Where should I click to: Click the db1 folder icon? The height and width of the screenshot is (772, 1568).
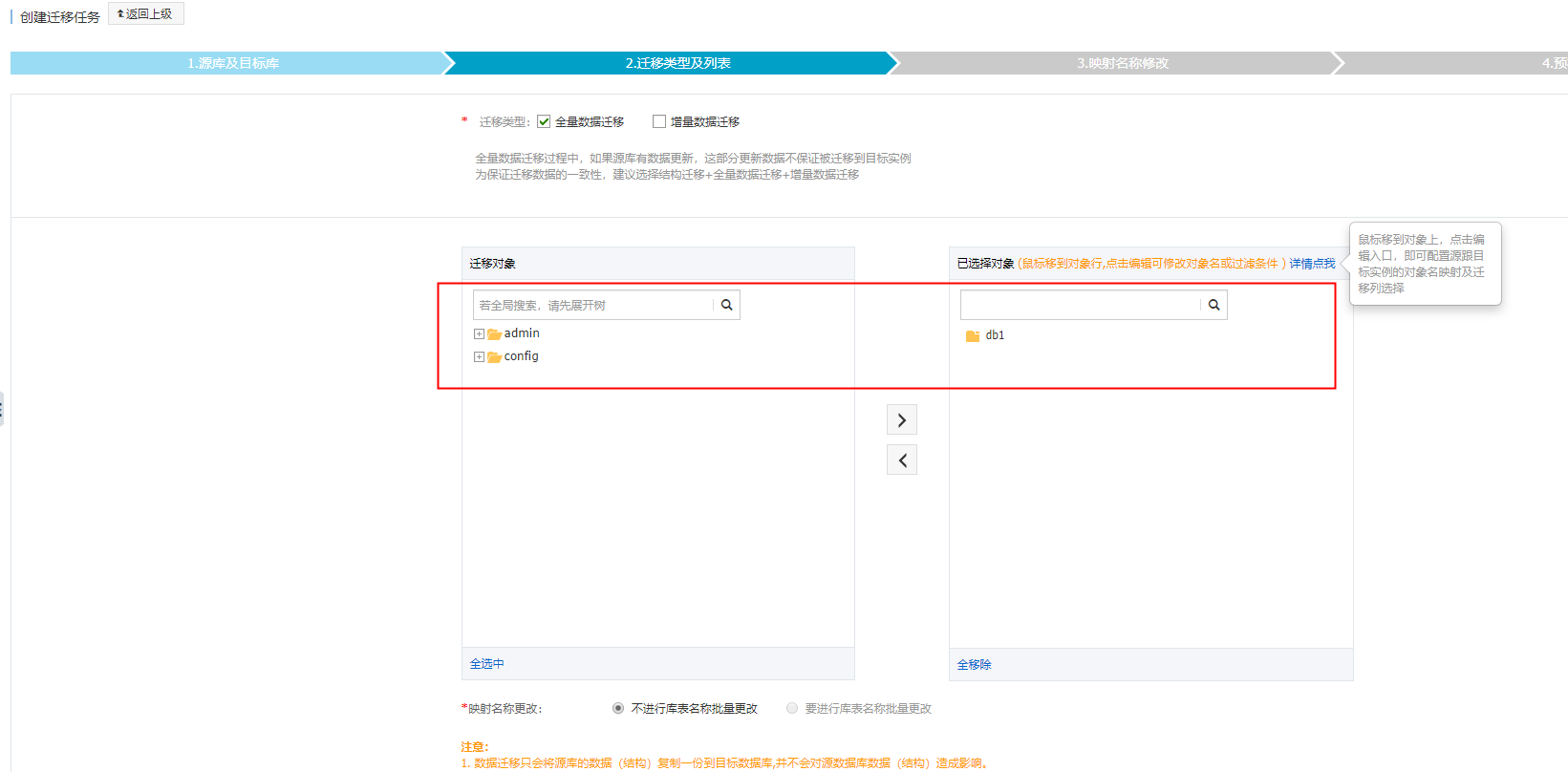click(x=973, y=336)
